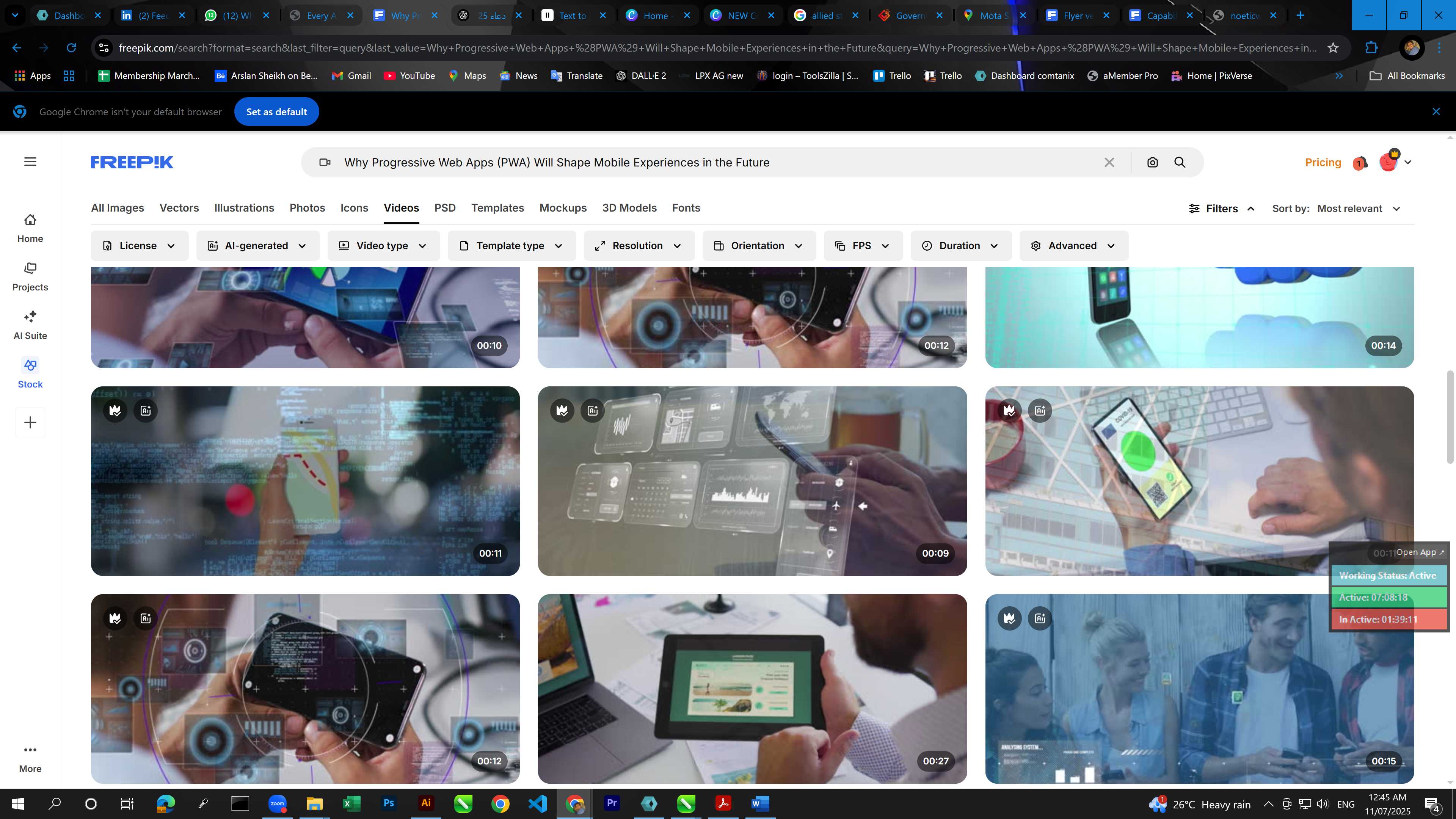1456x819 pixels.
Task: Open the Chrome extensions puzzle icon
Action: 1371,47
